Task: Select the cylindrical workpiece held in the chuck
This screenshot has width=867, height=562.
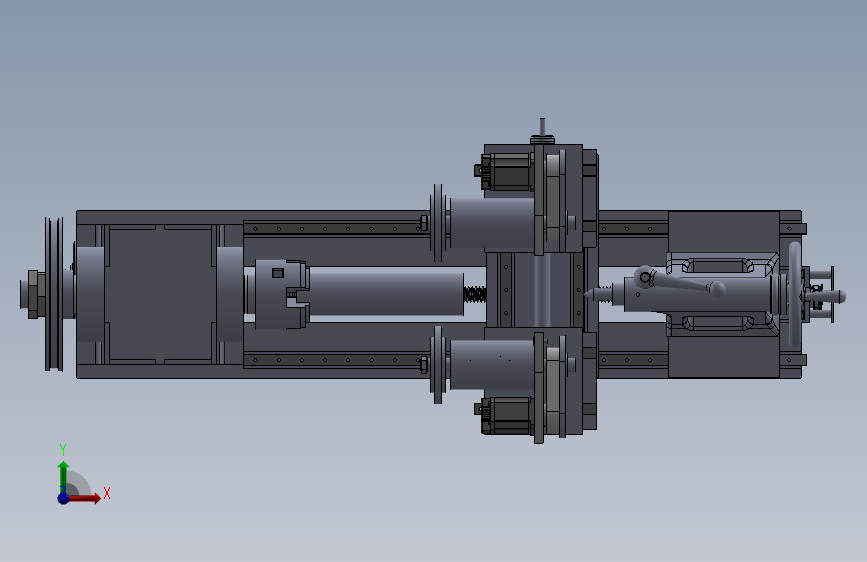Action: click(x=386, y=293)
